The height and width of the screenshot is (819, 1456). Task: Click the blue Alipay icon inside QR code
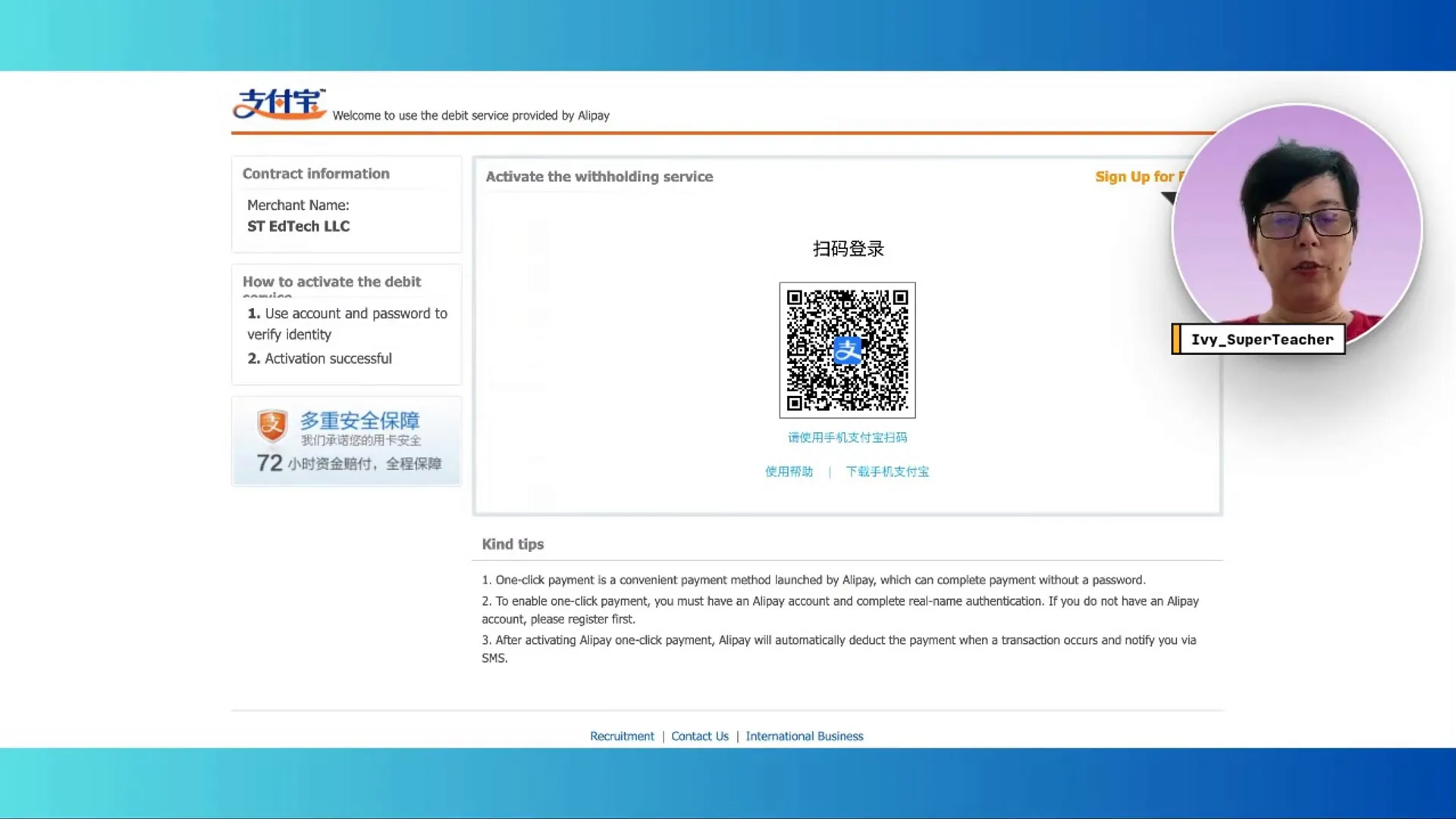click(847, 350)
